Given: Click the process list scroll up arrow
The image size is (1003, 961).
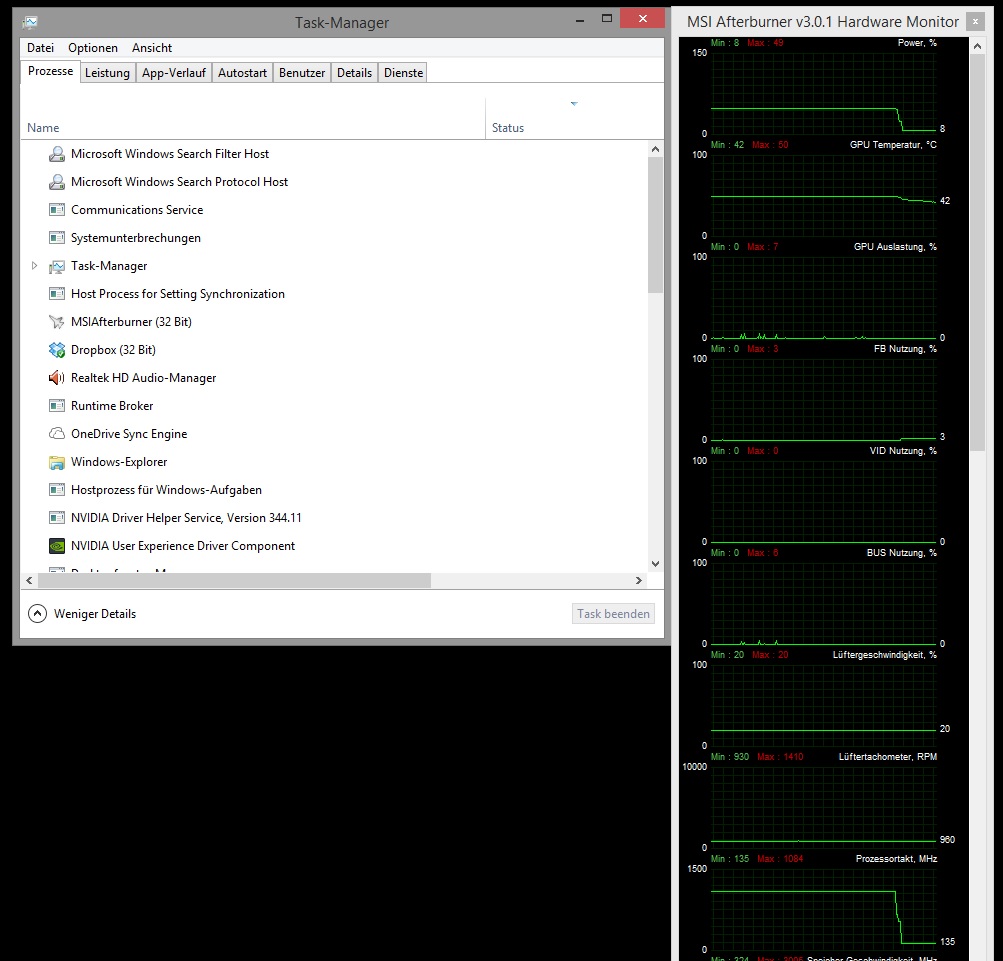Looking at the screenshot, I should pyautogui.click(x=655, y=149).
